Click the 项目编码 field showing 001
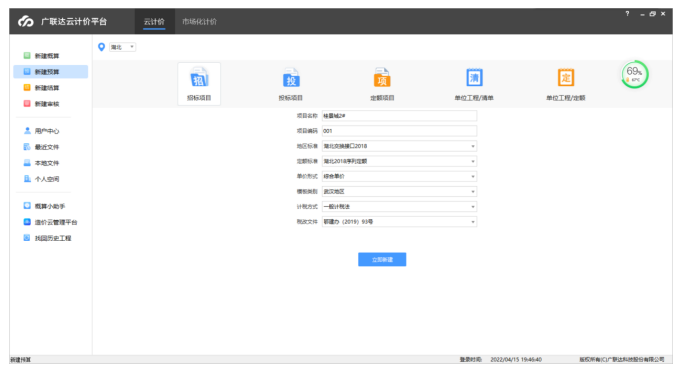The image size is (682, 370). (x=399, y=131)
